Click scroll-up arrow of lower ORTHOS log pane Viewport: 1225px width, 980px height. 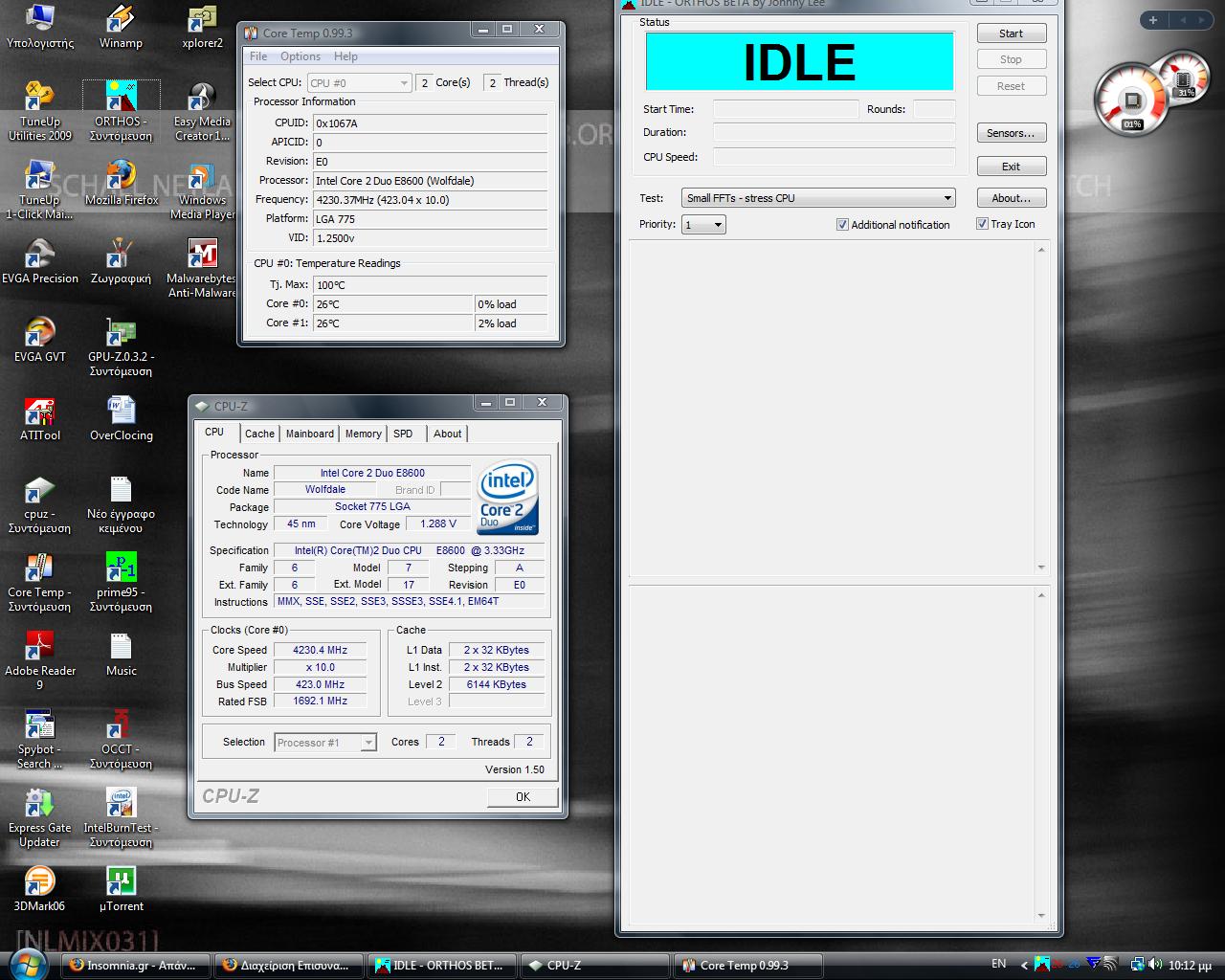click(x=1042, y=595)
